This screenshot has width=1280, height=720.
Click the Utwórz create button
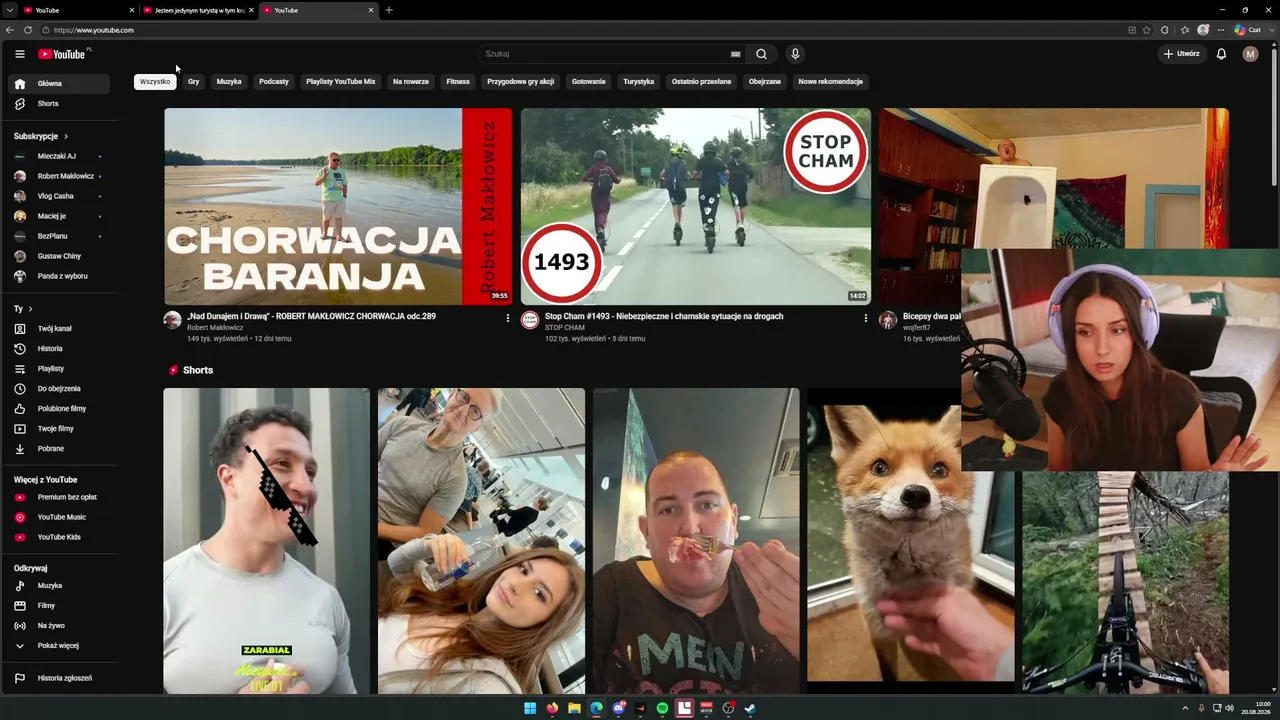pyautogui.click(x=1181, y=54)
